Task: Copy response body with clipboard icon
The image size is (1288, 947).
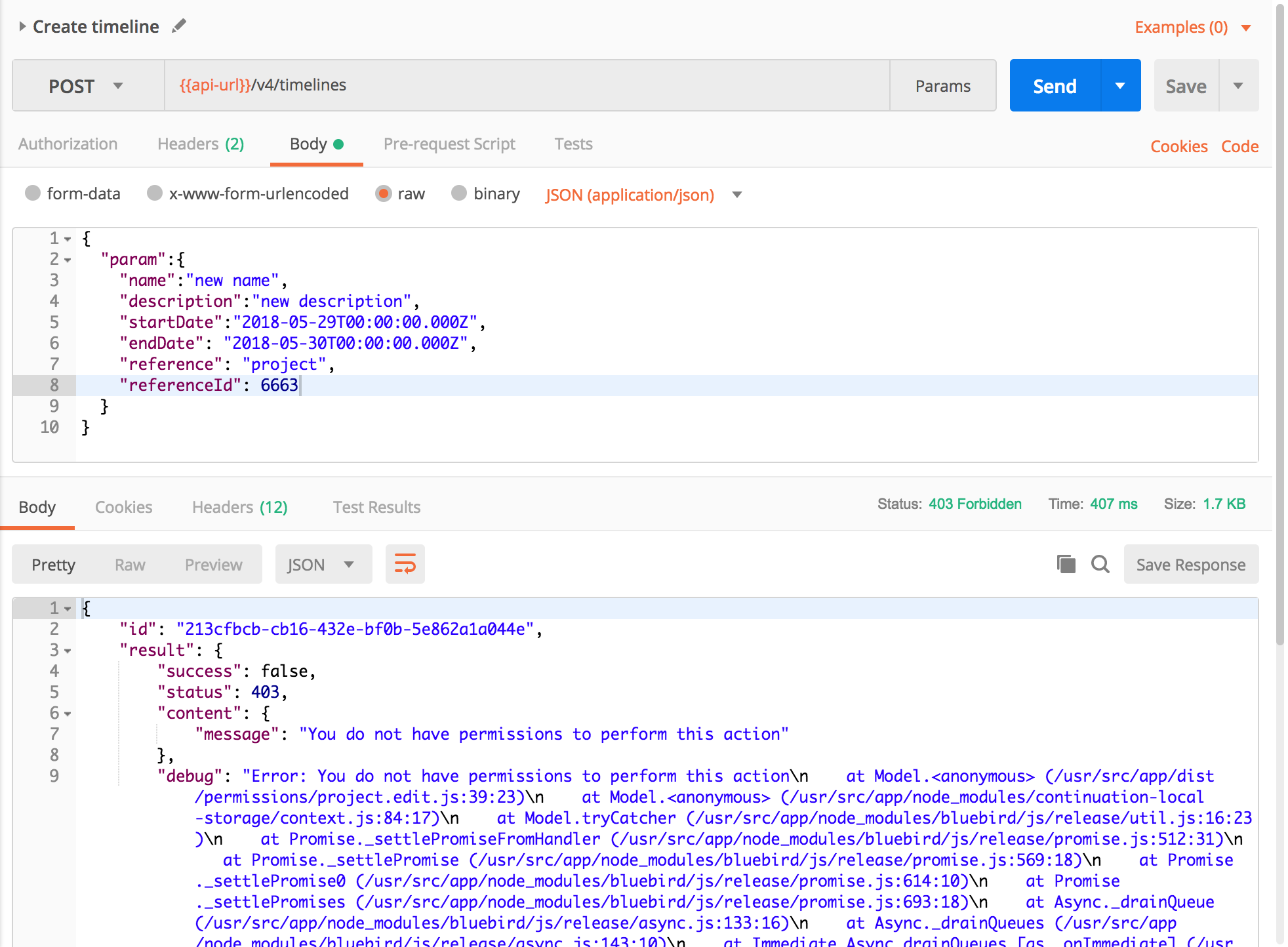Action: [x=1066, y=564]
